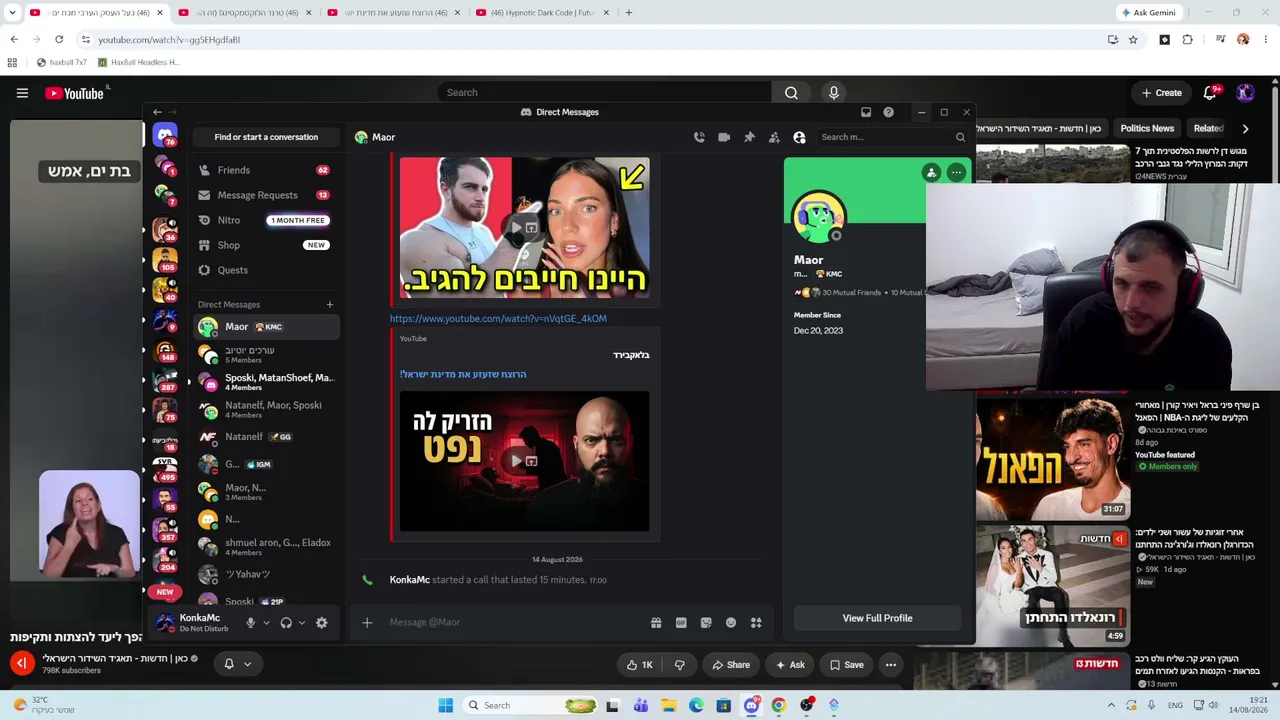Click the friend status icon on Maor's profile

[931, 173]
